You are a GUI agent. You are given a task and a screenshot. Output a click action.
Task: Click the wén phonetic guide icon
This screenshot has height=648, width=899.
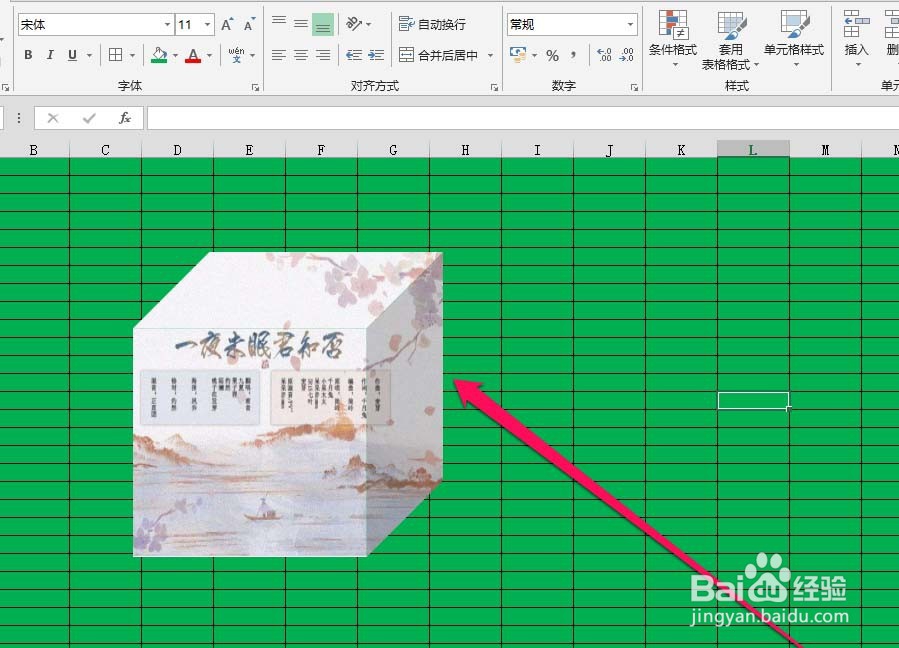tap(236, 55)
